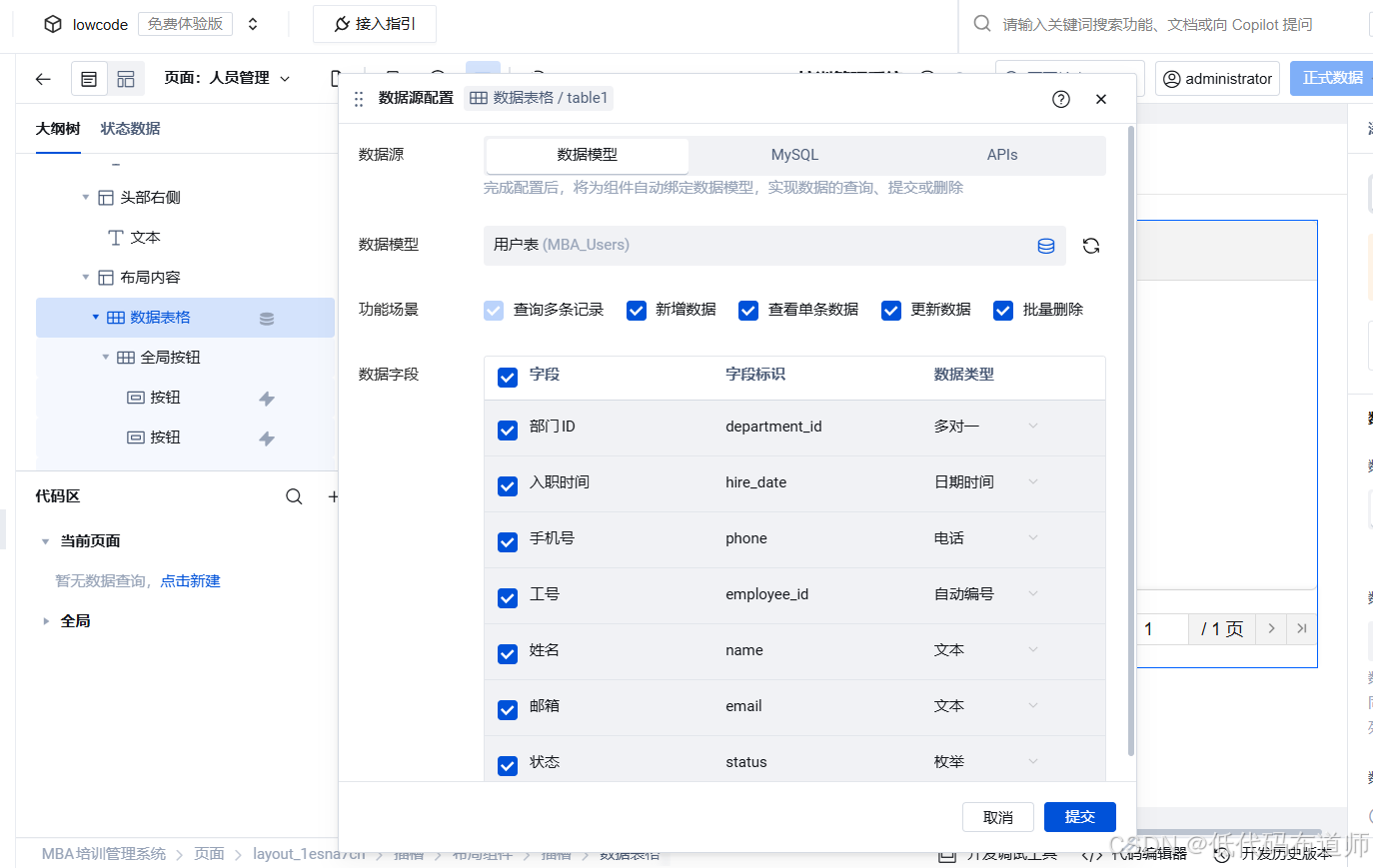Image resolution: width=1373 pixels, height=868 pixels.
Task: Click the 提交 submit button
Action: tap(1080, 817)
